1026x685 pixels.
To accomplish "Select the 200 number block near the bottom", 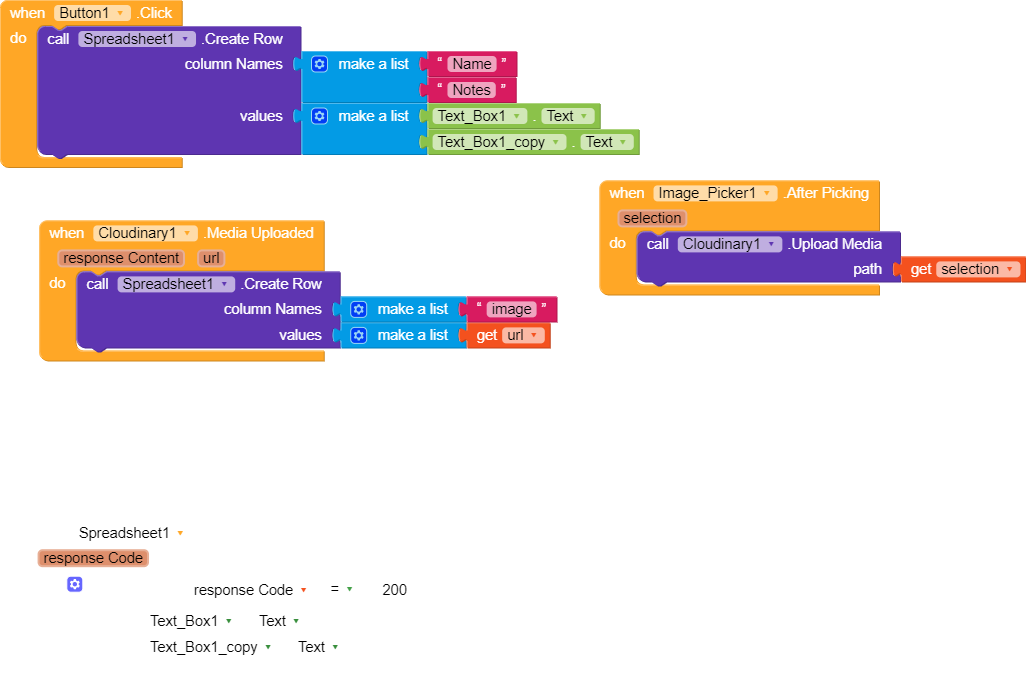I will (393, 589).
